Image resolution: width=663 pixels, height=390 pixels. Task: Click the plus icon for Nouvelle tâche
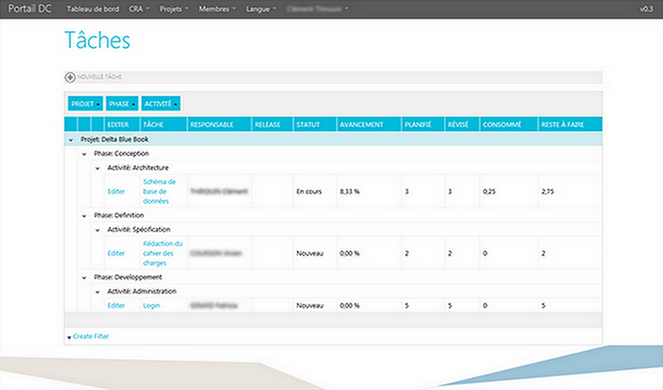tap(70, 77)
